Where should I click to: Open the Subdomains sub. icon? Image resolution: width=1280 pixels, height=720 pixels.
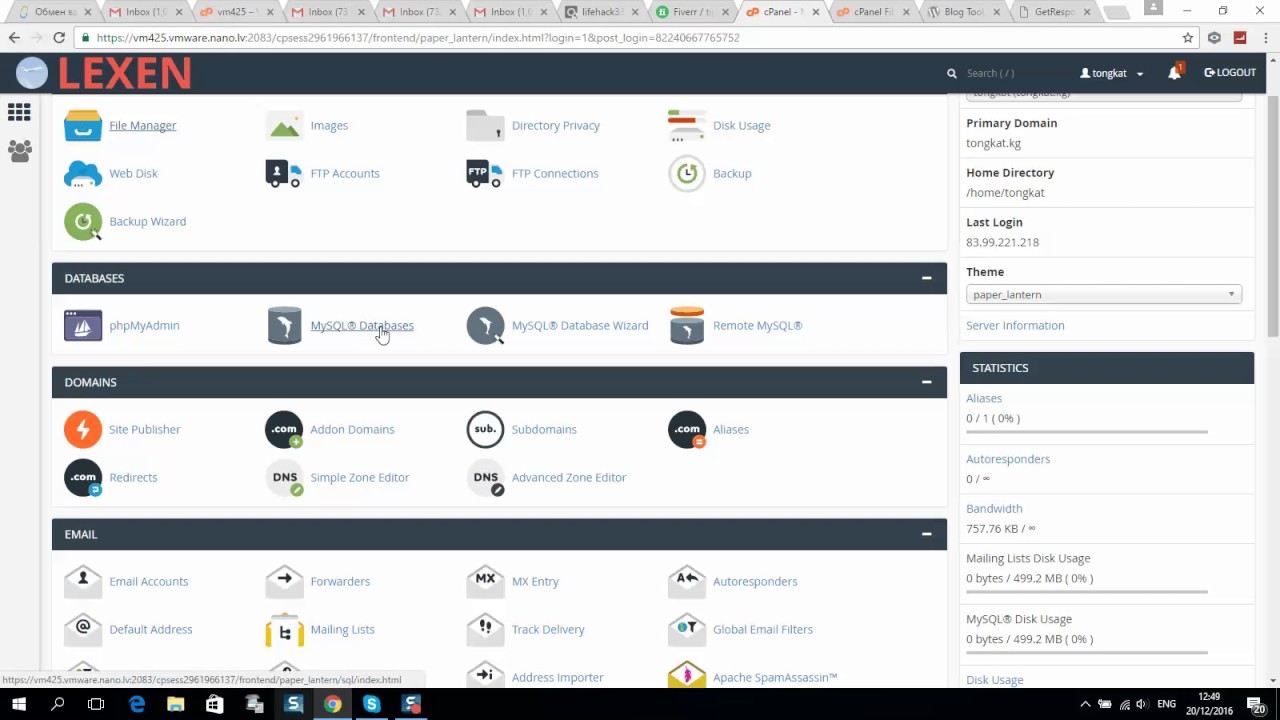click(485, 429)
